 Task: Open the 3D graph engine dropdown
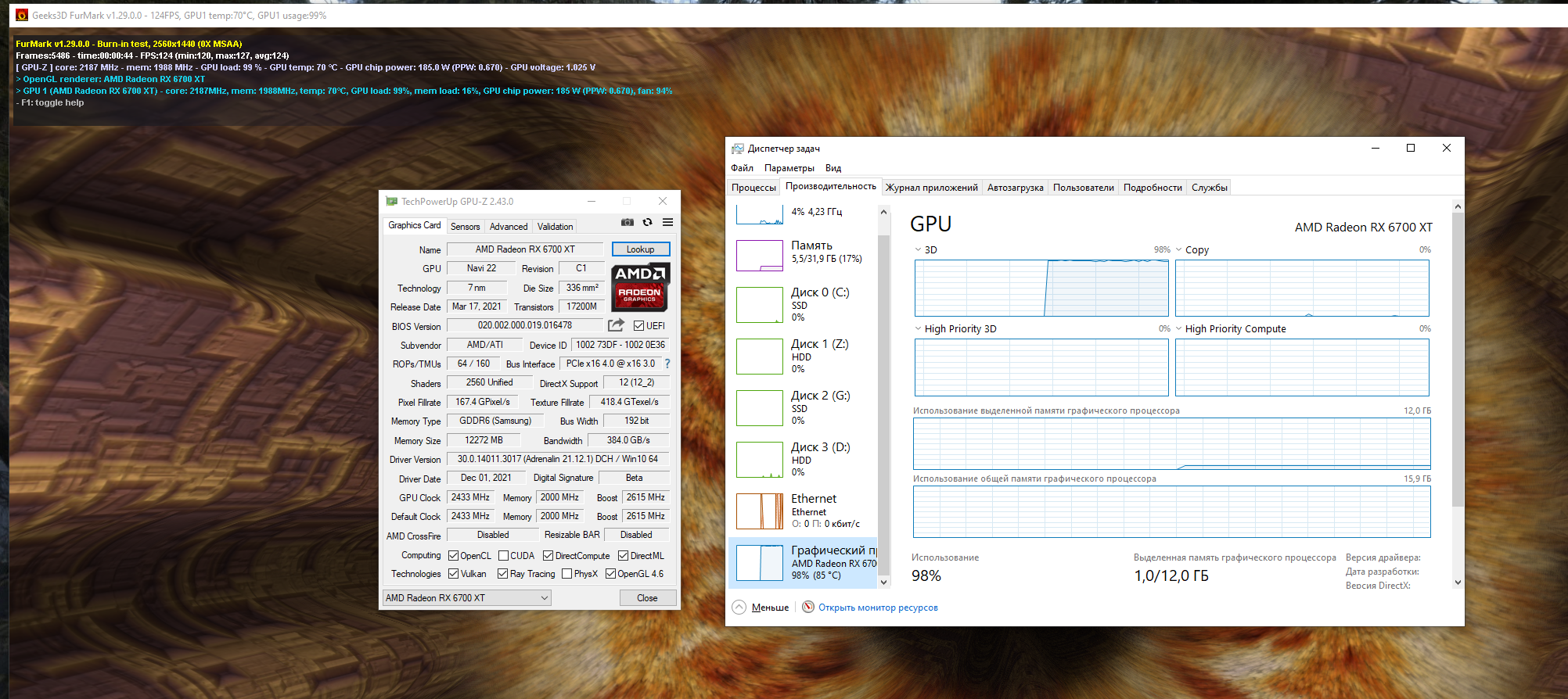click(919, 250)
